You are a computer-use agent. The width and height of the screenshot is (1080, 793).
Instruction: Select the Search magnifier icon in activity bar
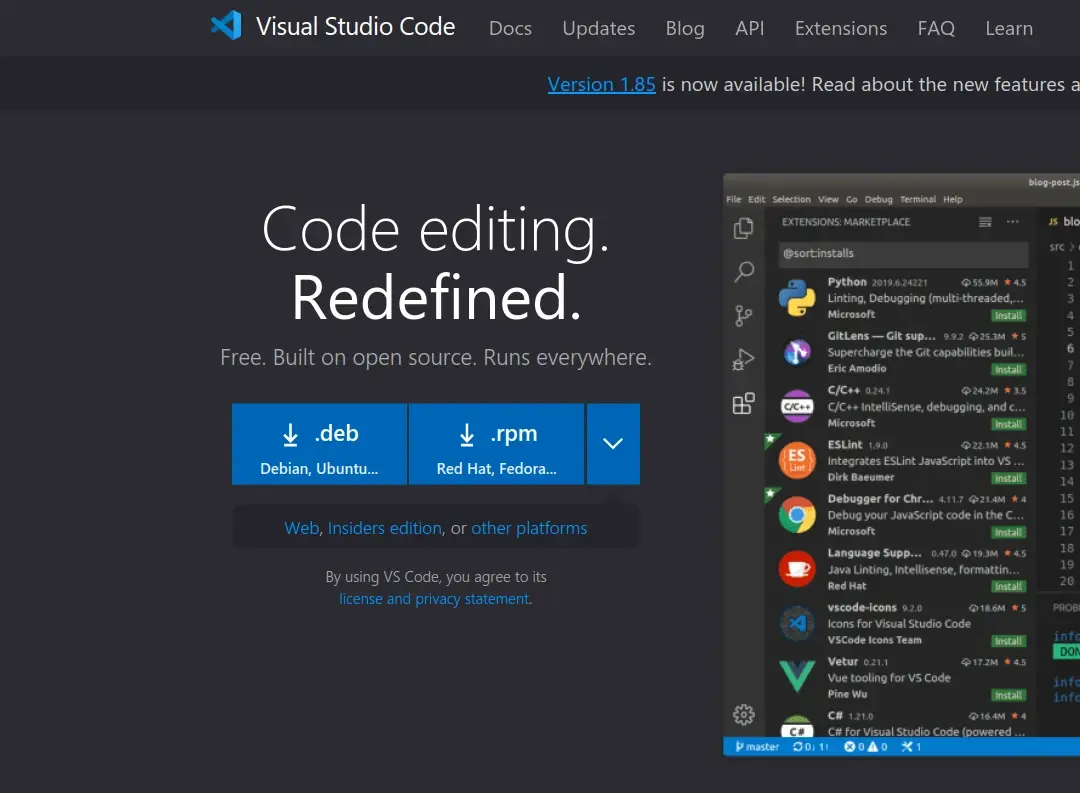(744, 272)
